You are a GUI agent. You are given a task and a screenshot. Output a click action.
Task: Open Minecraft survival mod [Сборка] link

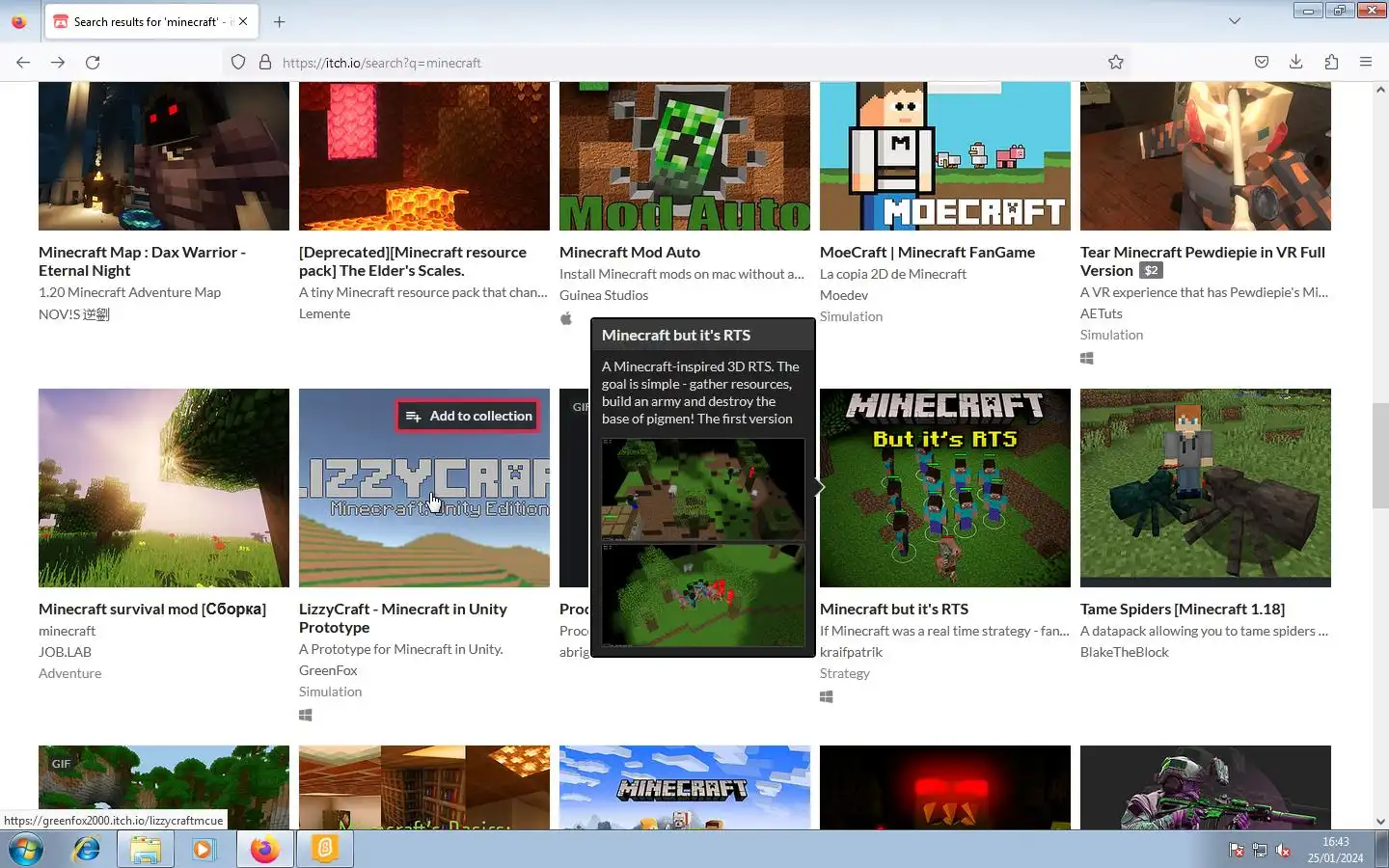[152, 610]
